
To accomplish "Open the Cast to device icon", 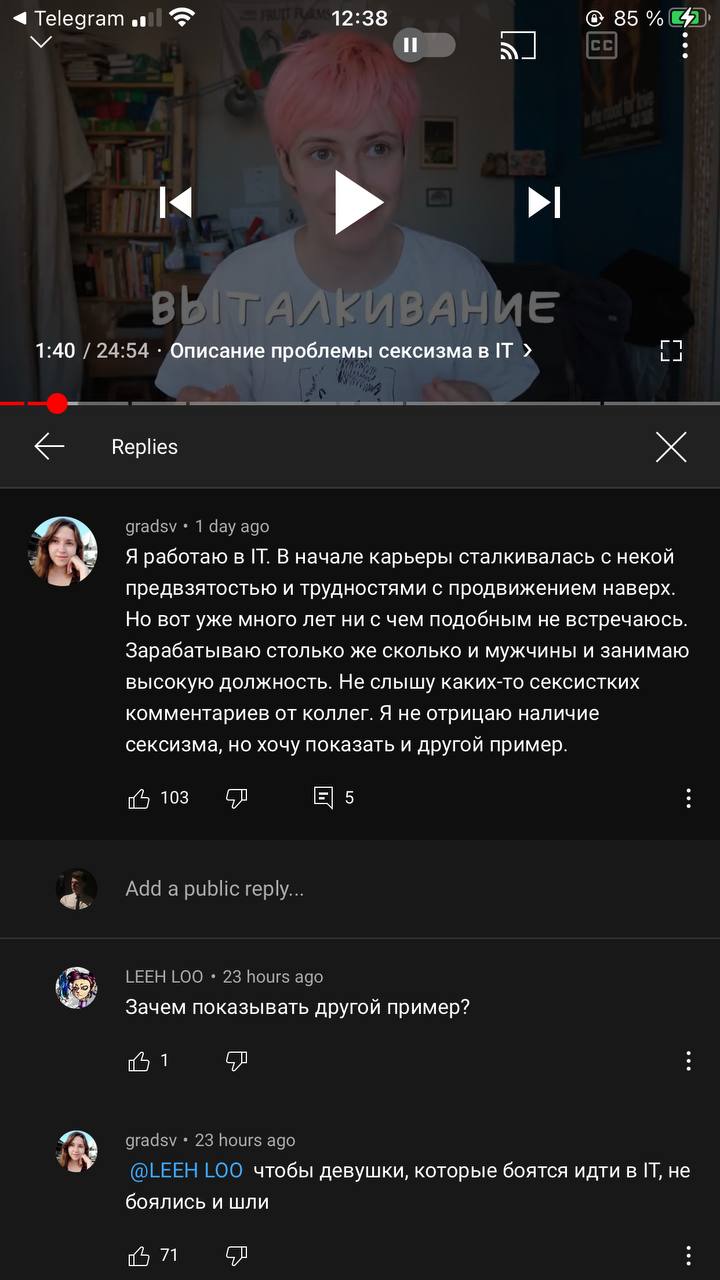I will click(518, 46).
